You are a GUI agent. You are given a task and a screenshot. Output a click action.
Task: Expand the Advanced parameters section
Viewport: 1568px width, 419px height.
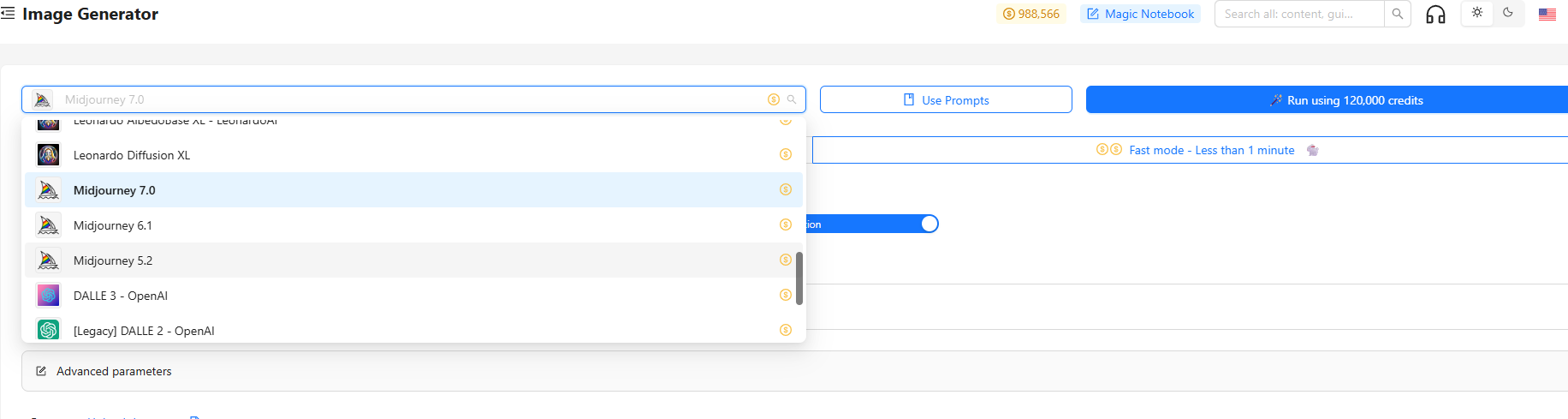114,371
